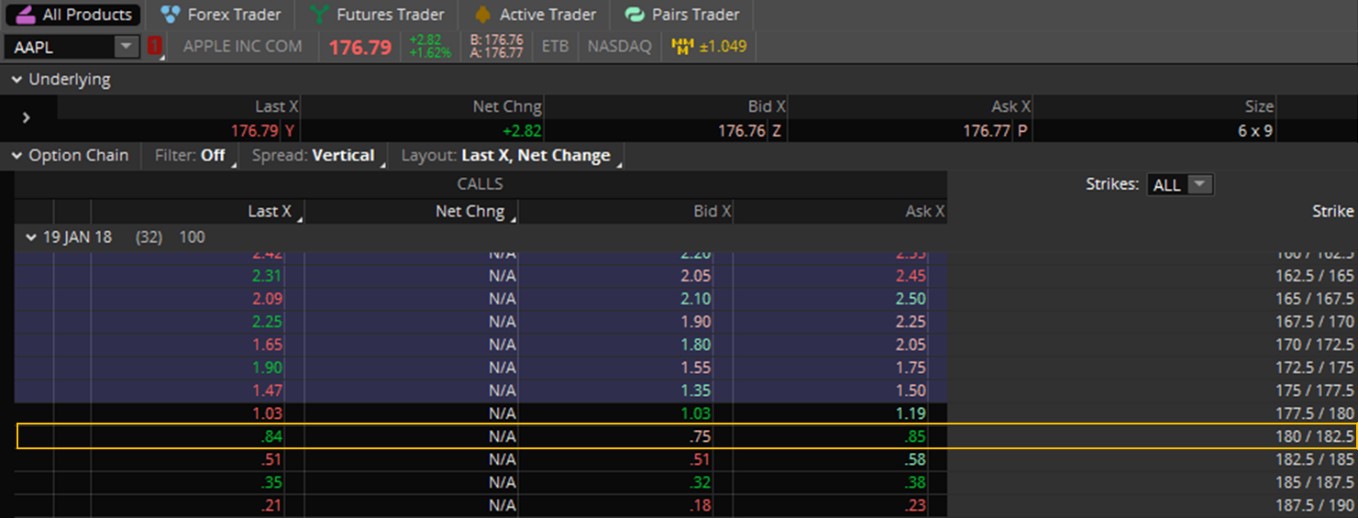Click the red link number 1 icon
The height and width of the screenshot is (518, 1358).
[155, 47]
